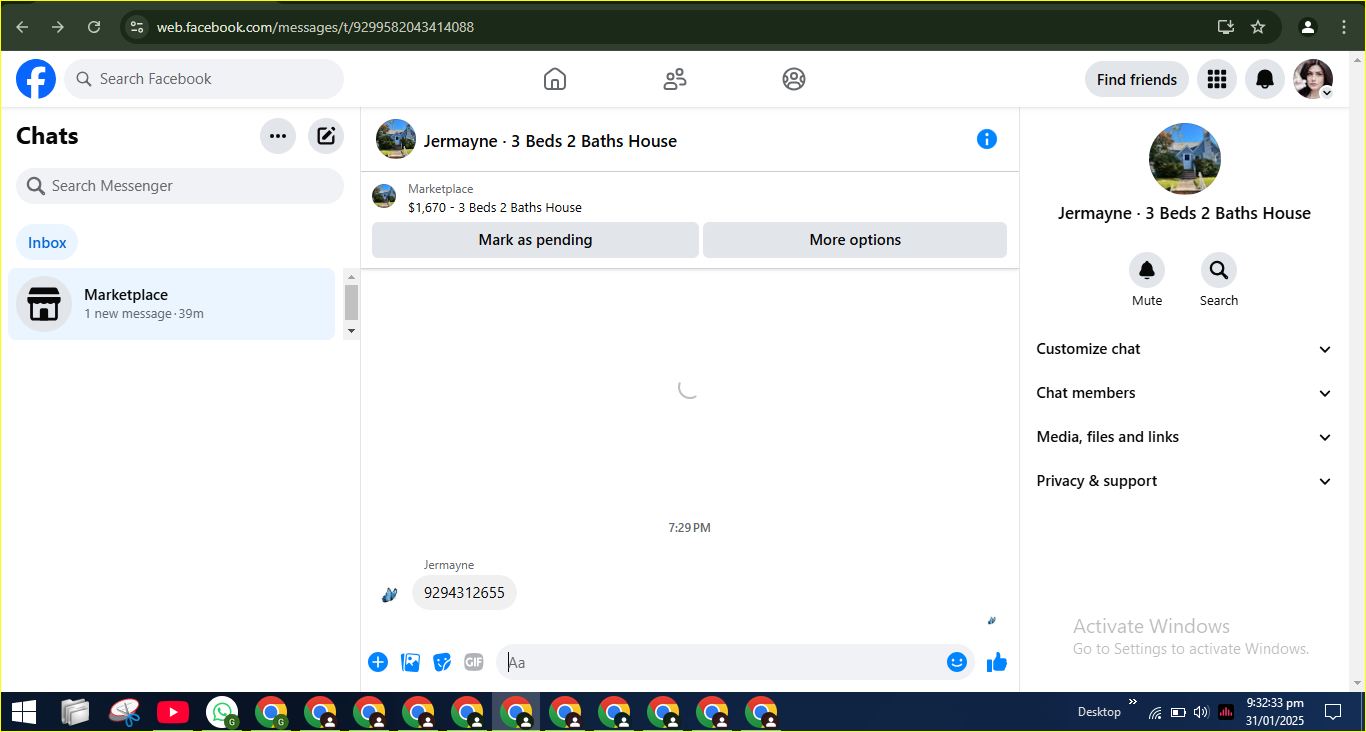
Task: Select the Inbox tab
Action: point(47,242)
